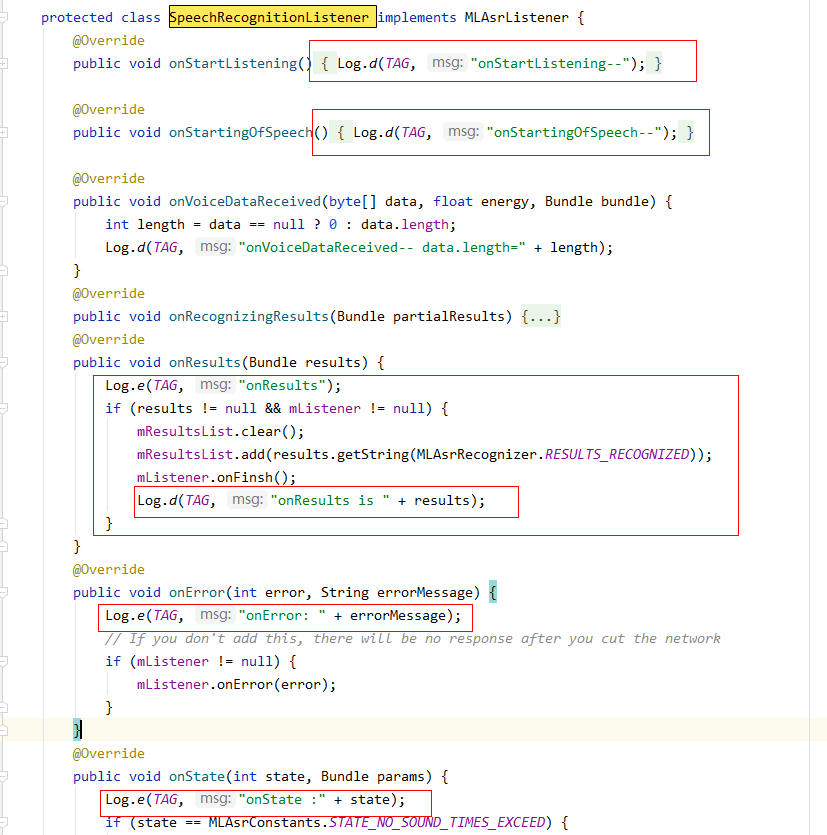Click the partialResults parameter
The height and width of the screenshot is (835, 827).
click(x=448, y=316)
